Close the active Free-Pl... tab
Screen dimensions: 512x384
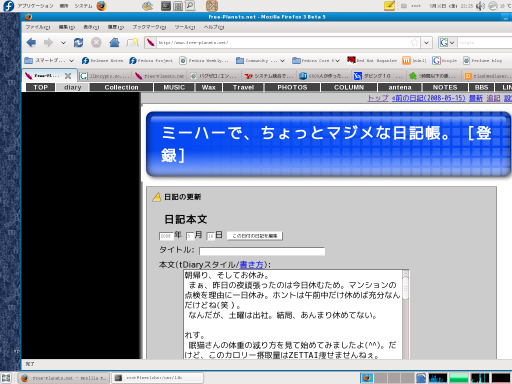tap(68, 76)
